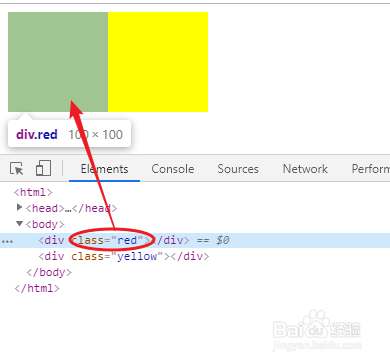Click the "yellow" class attribute value
Image resolution: width=390 pixels, height=363 pixels.
137,256
